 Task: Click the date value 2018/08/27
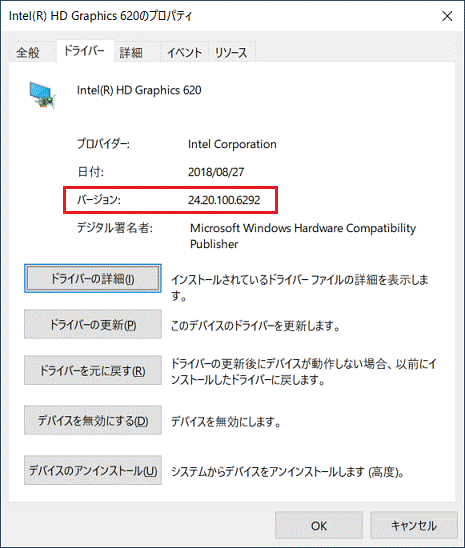coord(216,172)
